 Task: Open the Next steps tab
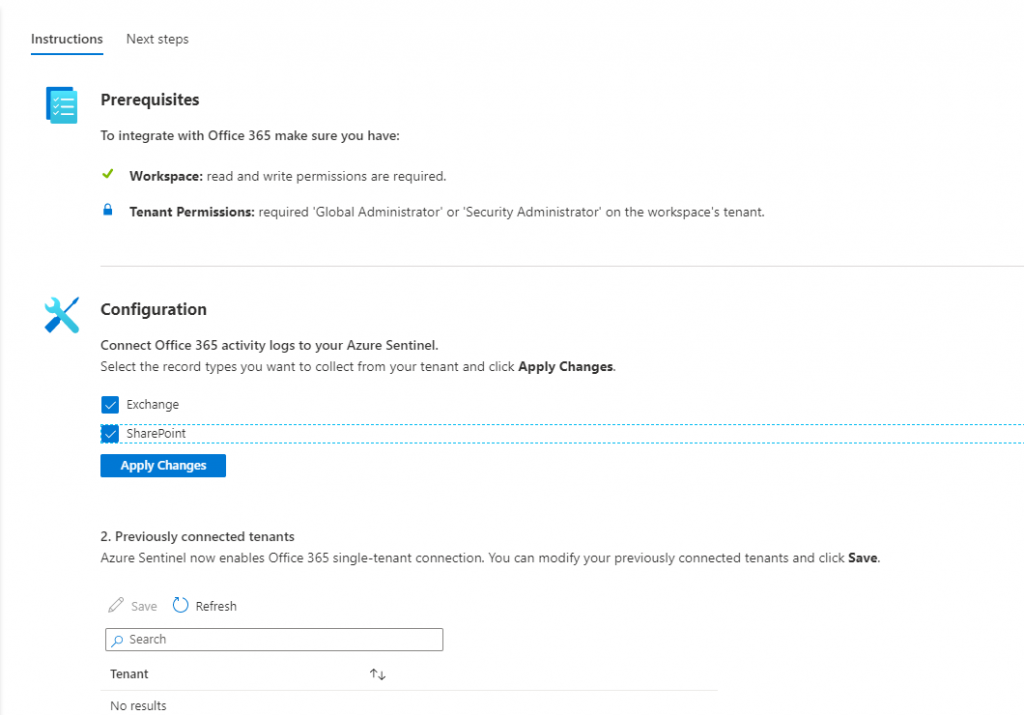(157, 39)
